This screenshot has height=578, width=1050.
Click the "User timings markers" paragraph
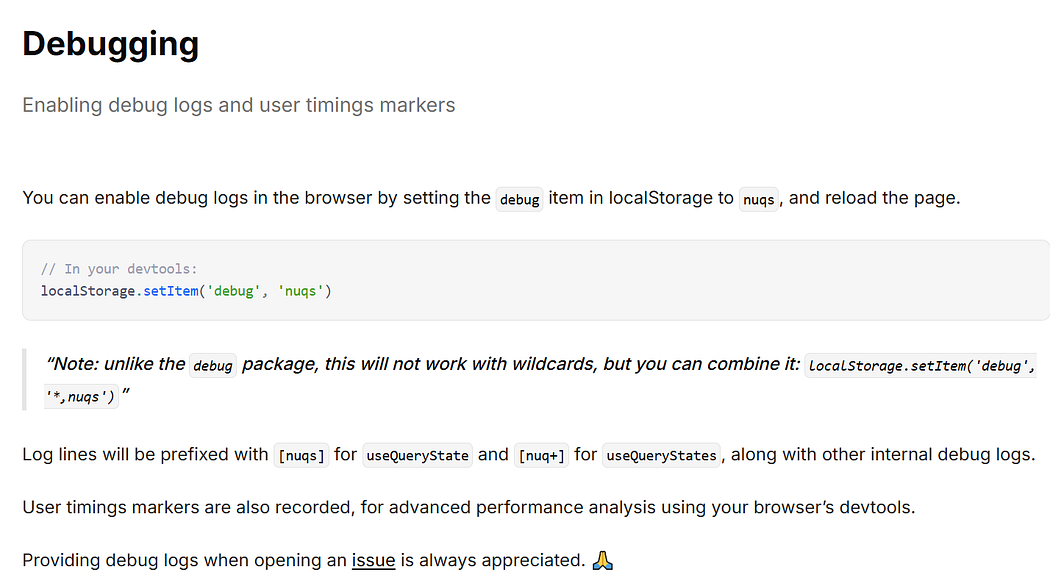click(x=469, y=507)
